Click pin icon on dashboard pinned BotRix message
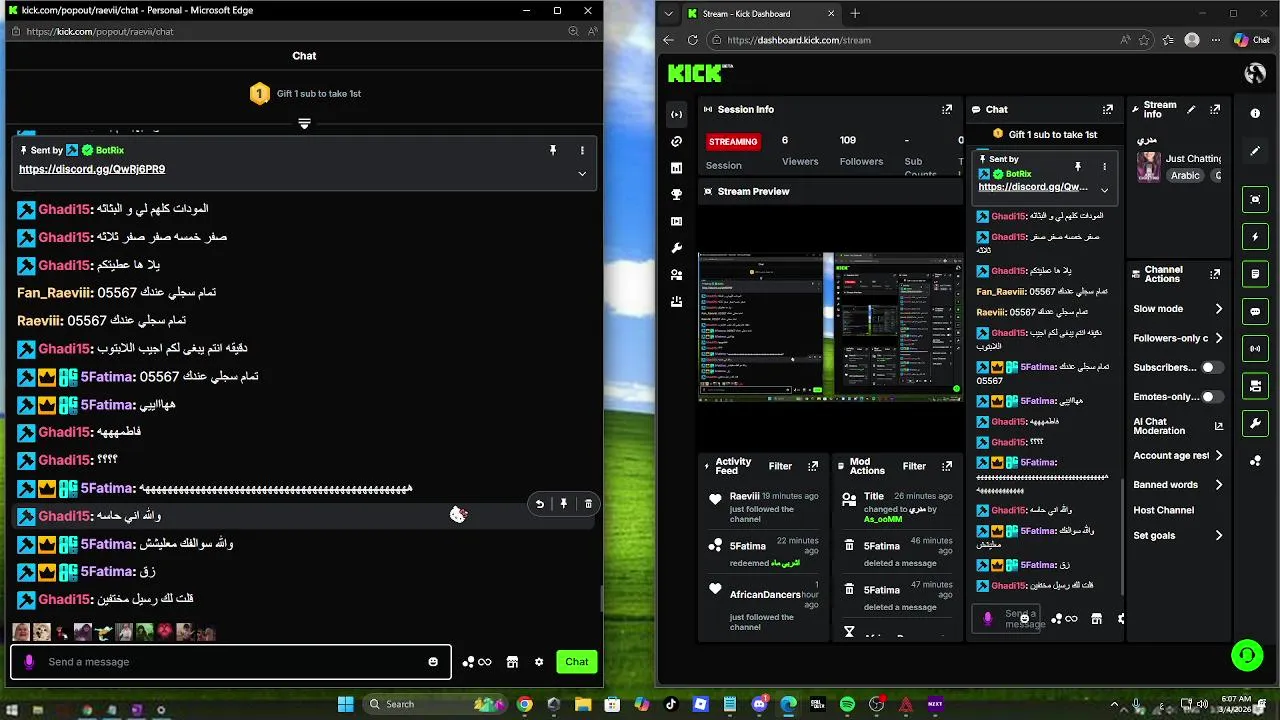 tap(1078, 167)
